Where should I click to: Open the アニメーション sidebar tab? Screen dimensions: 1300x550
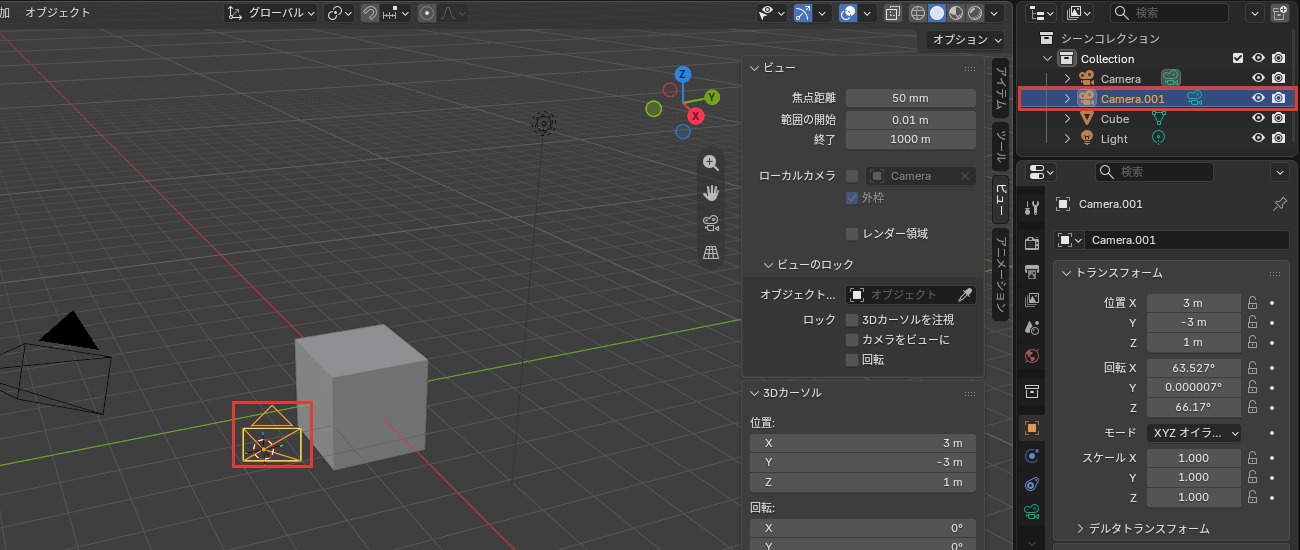pyautogui.click(x=1000, y=273)
